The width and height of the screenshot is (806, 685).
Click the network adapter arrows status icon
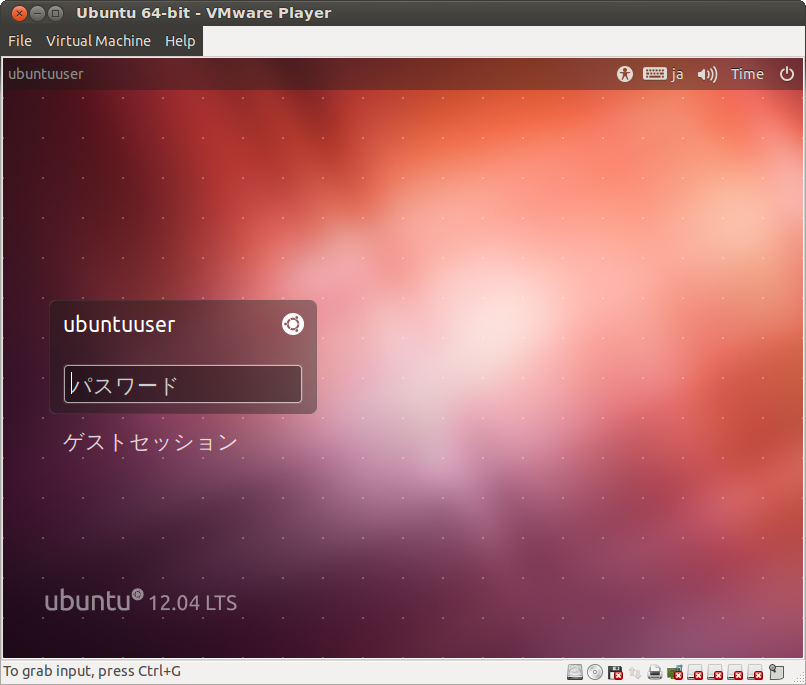(x=635, y=672)
